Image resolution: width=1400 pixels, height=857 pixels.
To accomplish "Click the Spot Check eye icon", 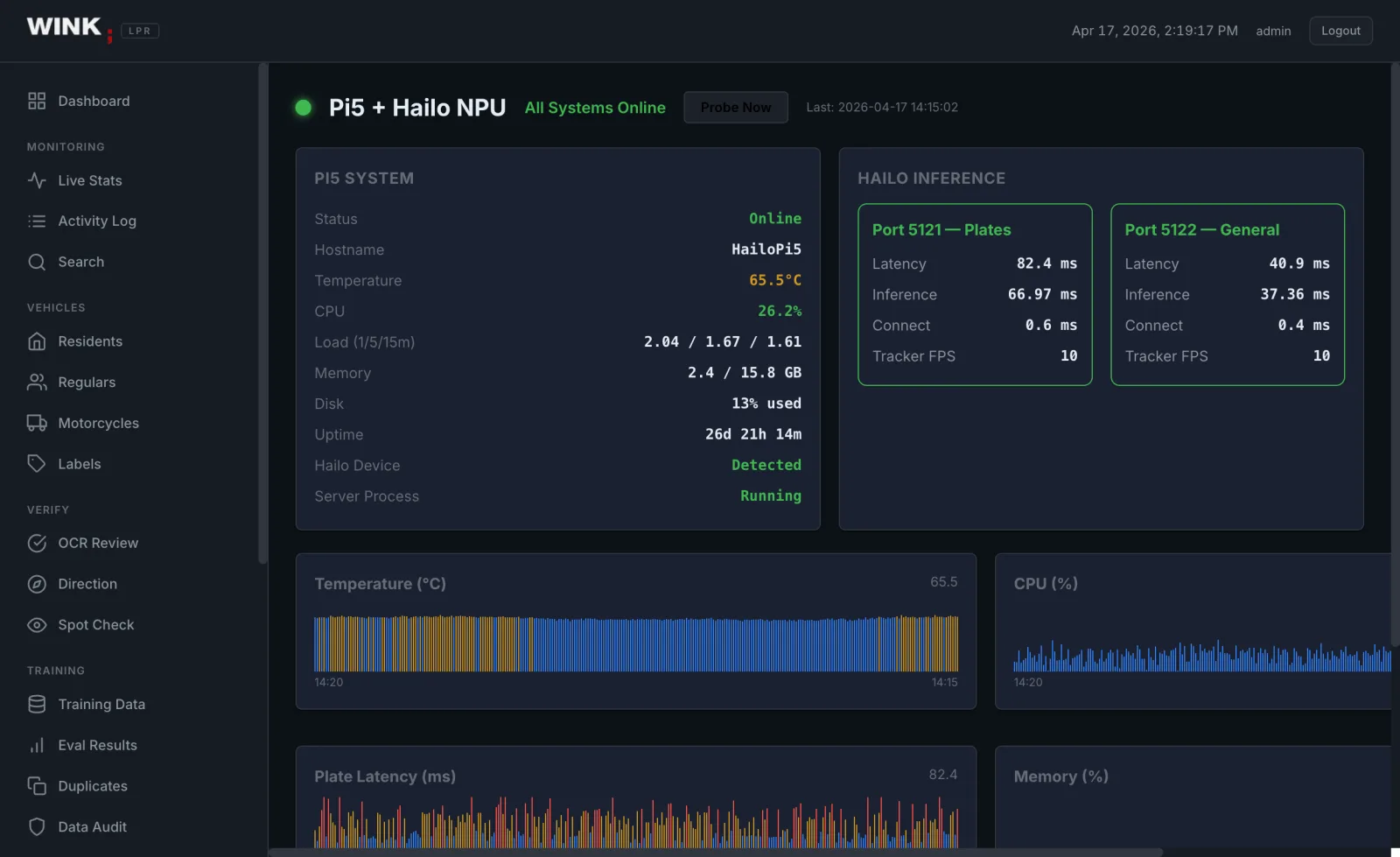I will (37, 625).
